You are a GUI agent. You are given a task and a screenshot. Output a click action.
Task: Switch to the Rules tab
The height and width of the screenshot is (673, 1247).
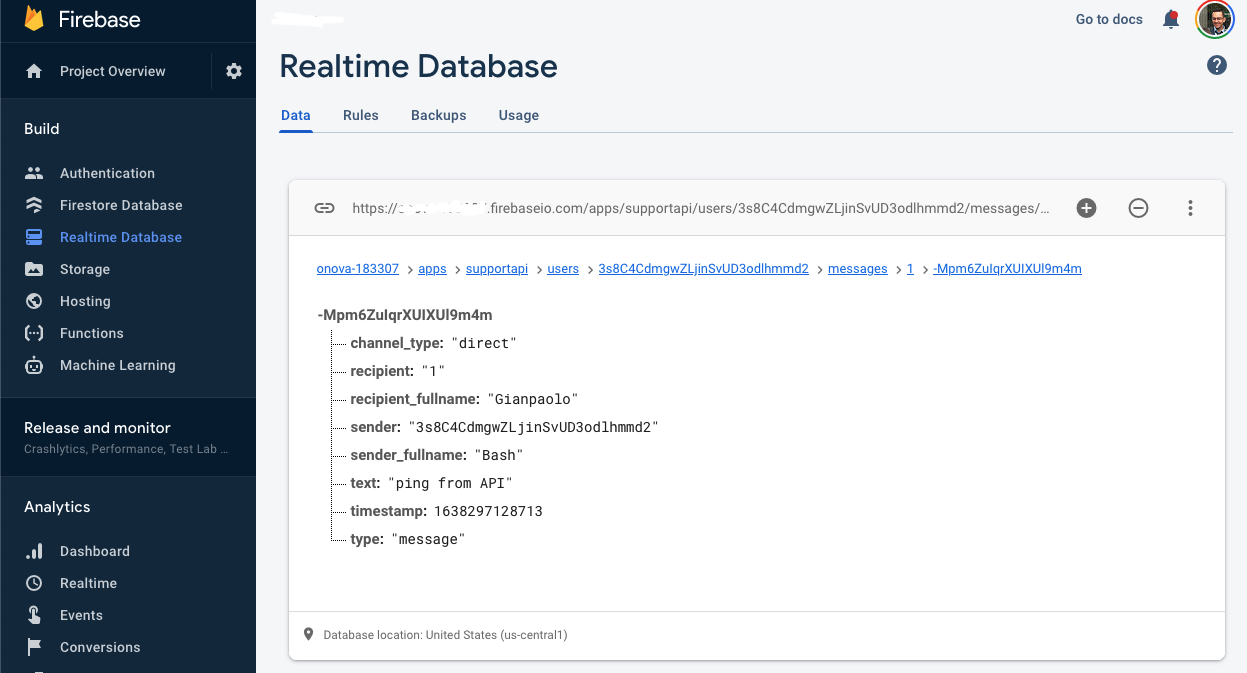click(x=360, y=115)
